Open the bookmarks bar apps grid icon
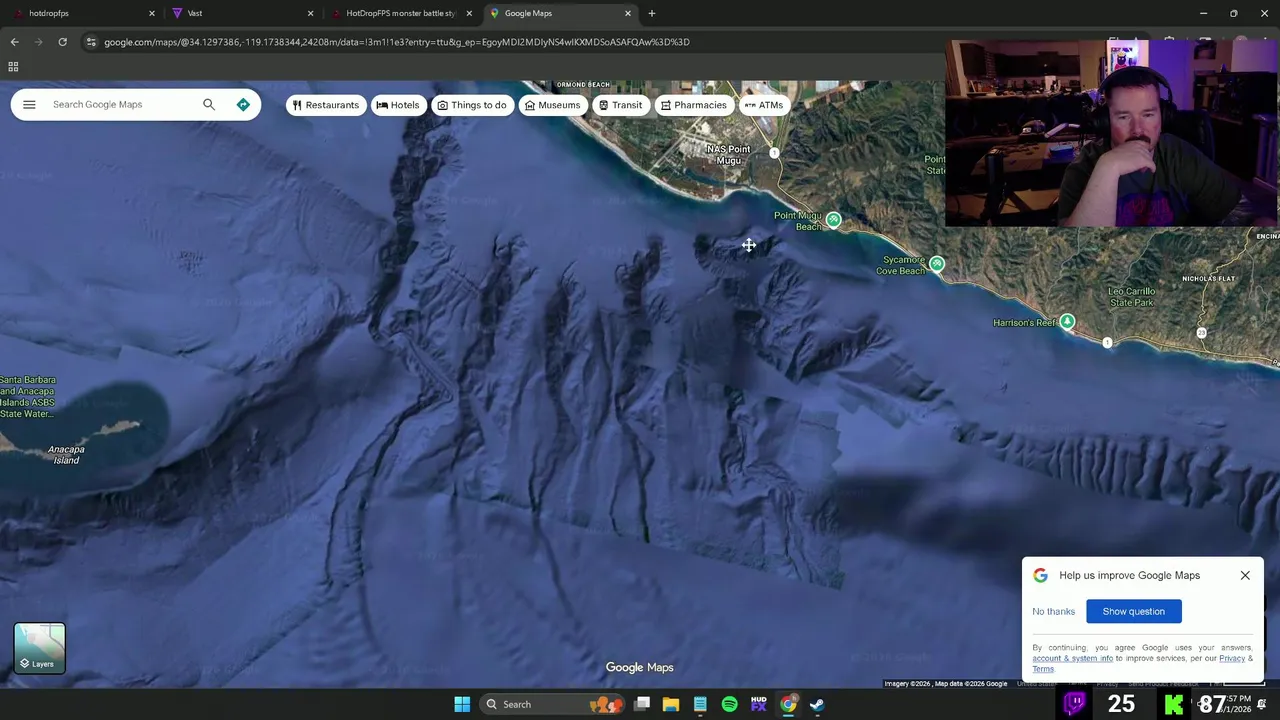Screen dimensions: 1280x720 pyautogui.click(x=13, y=67)
